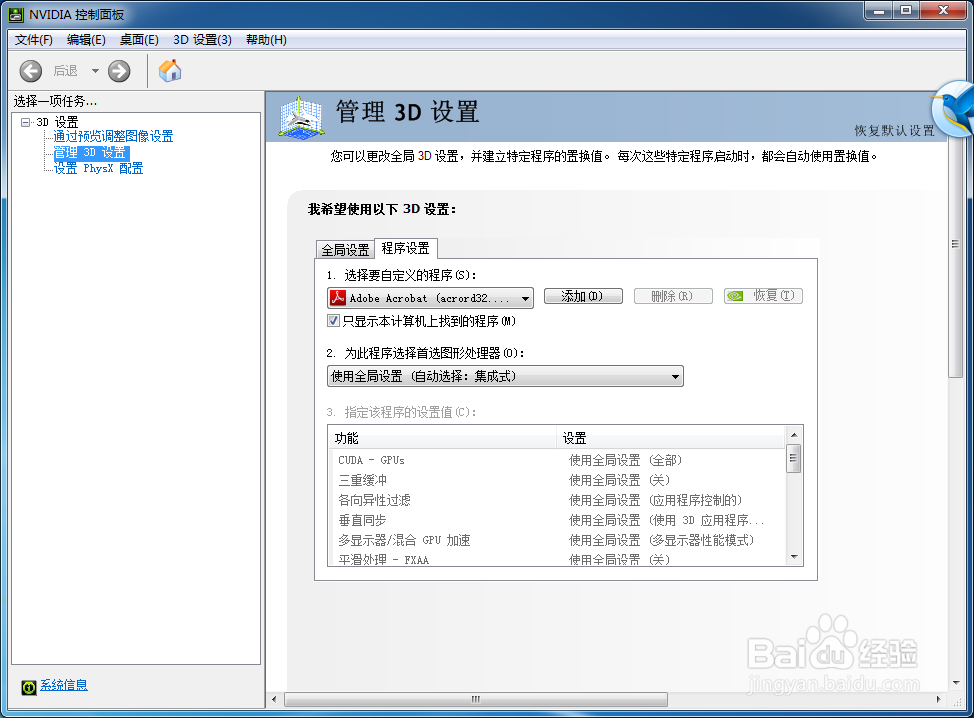Click the 添加(D) button

point(583,296)
